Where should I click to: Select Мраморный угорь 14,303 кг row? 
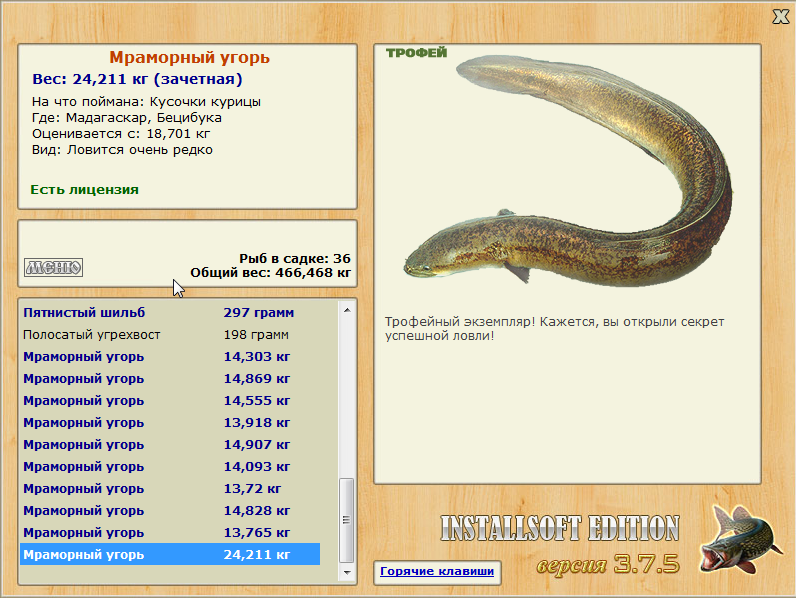170,357
